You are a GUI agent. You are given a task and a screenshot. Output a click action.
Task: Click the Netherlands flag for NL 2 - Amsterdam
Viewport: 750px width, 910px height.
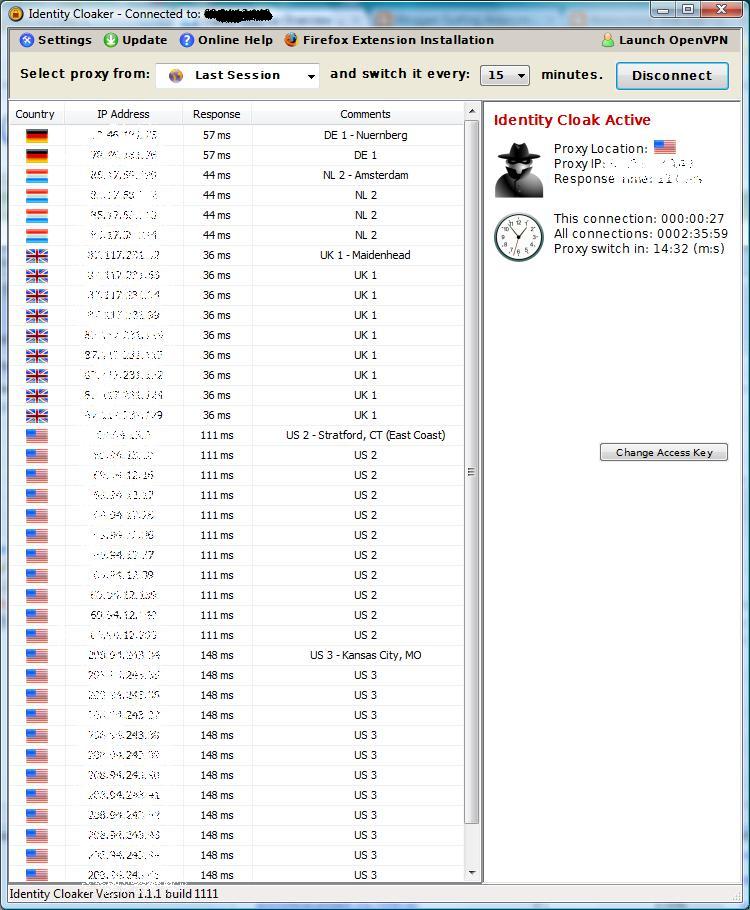[37, 175]
